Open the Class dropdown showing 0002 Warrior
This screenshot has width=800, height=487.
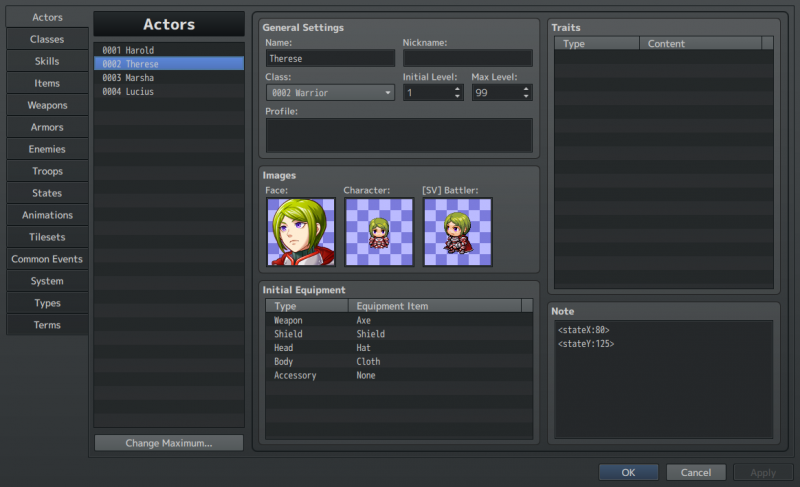click(x=330, y=93)
